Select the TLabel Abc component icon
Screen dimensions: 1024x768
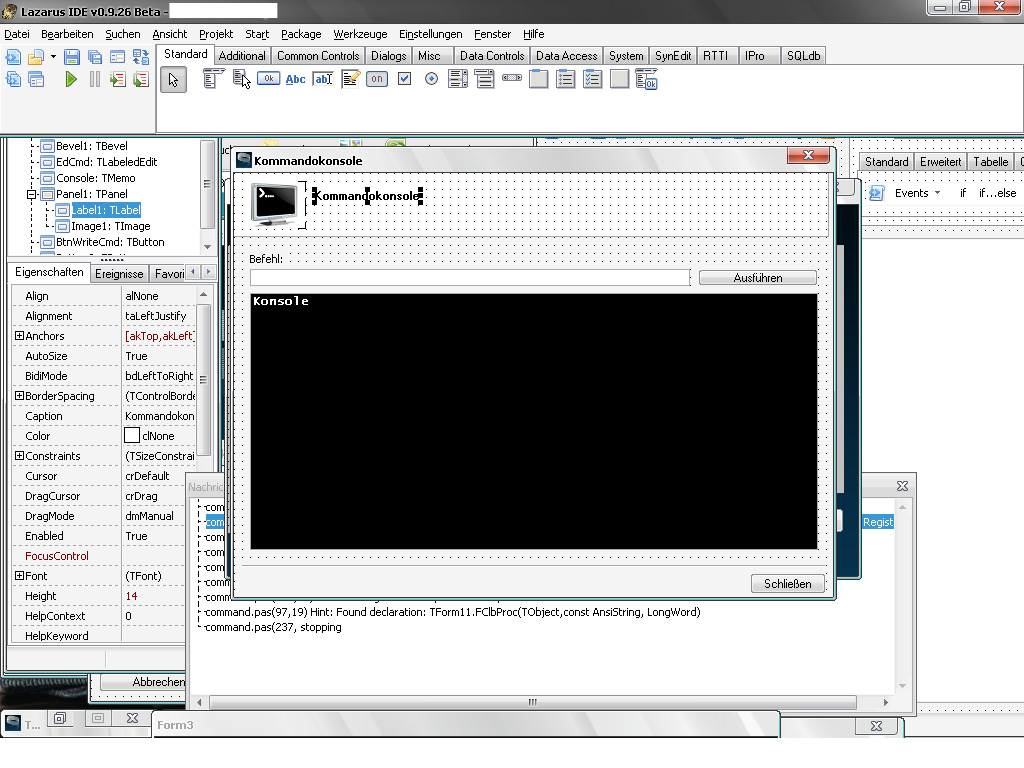click(295, 79)
